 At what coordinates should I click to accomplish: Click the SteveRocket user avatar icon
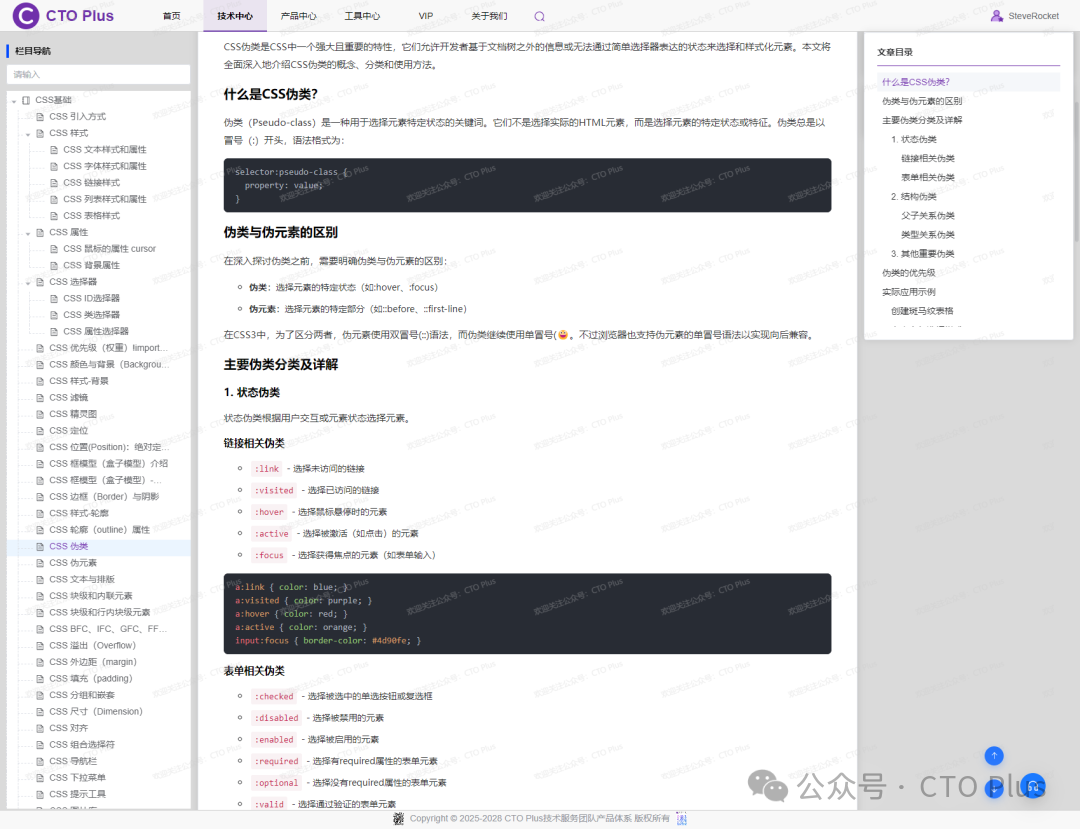click(996, 16)
